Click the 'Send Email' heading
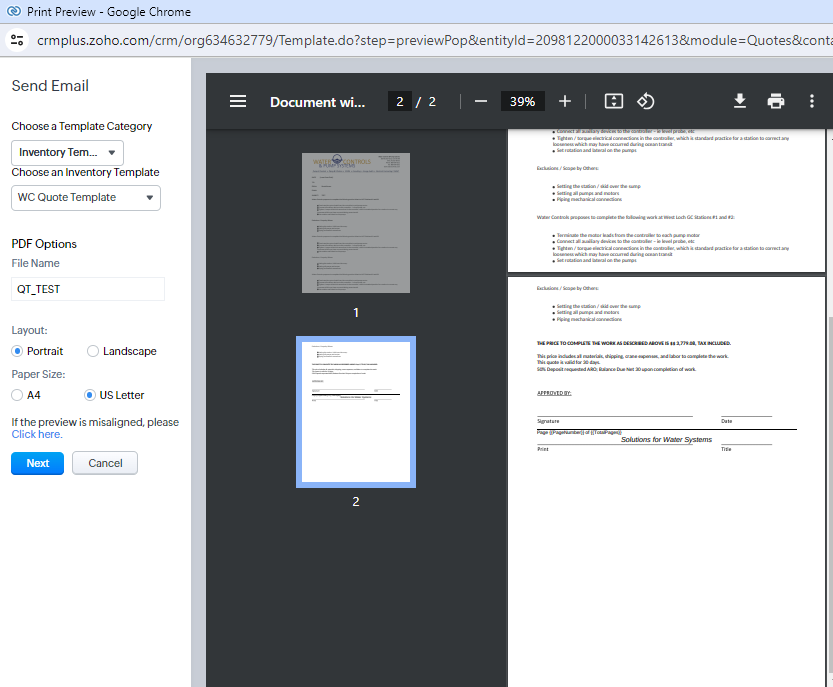833x687 pixels. coord(50,86)
